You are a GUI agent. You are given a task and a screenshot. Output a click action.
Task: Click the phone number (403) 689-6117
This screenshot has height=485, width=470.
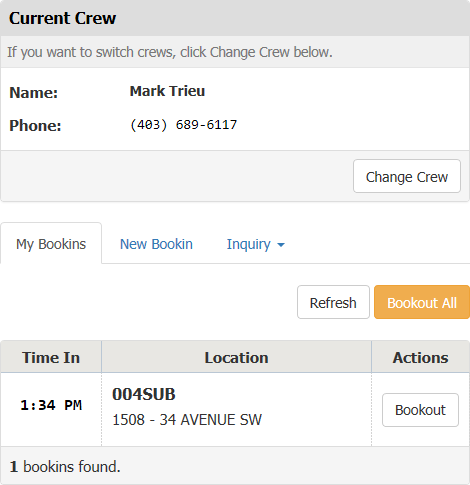[x=183, y=125]
